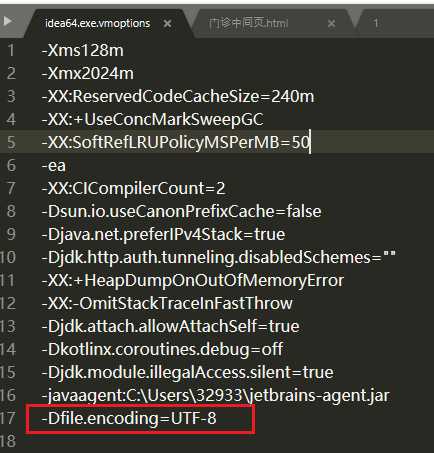Click the tab scroll arrow icon
The image size is (434, 453).
pos(7,21)
